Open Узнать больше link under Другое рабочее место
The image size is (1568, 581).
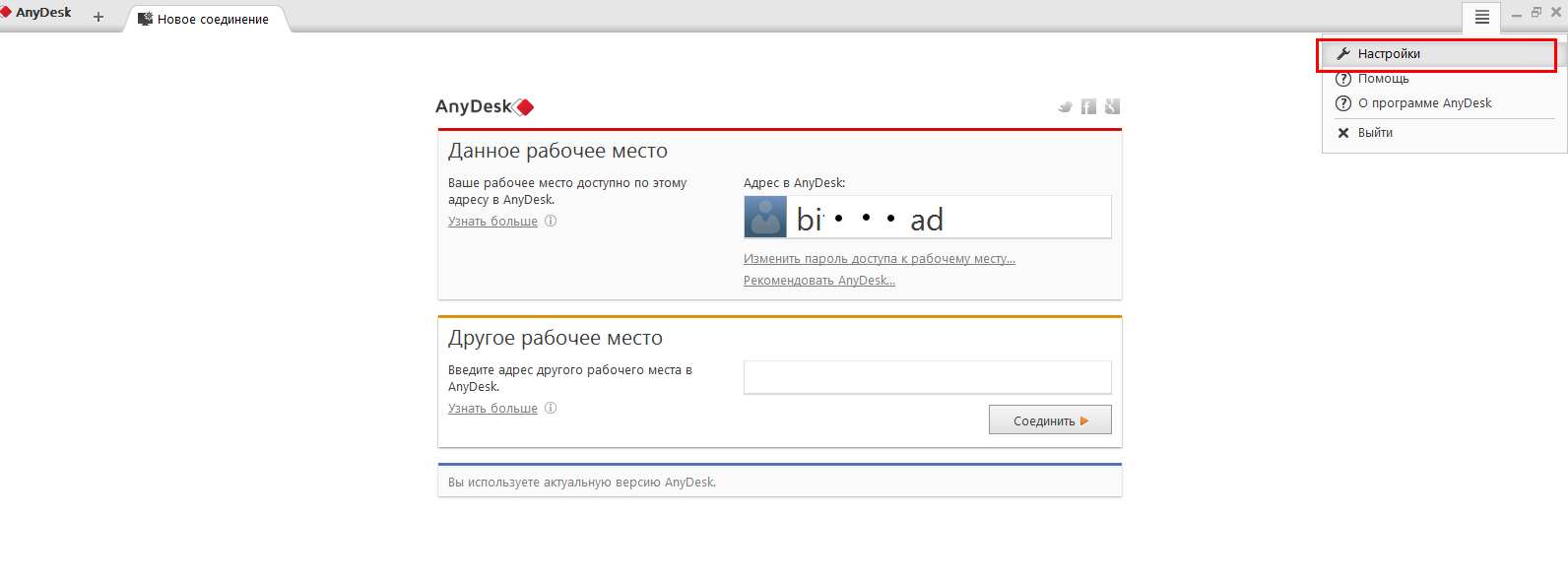tap(492, 409)
